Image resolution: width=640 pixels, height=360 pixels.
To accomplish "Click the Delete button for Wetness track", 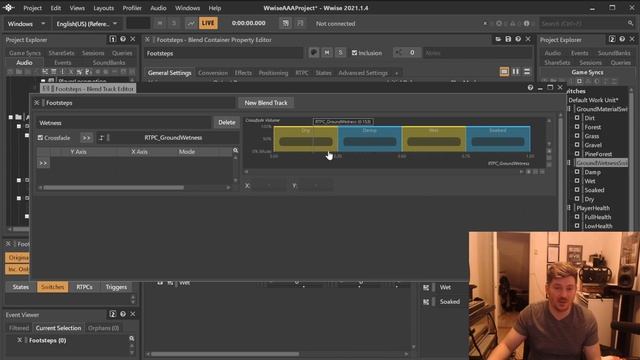I will click(227, 122).
